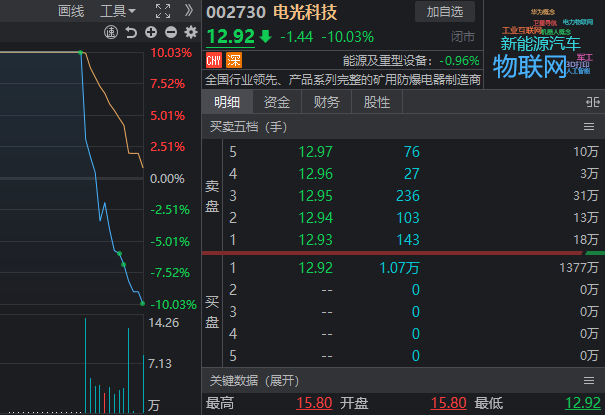Open the 买卖五档 section menu icon
605x415 pixels.
pos(589,127)
